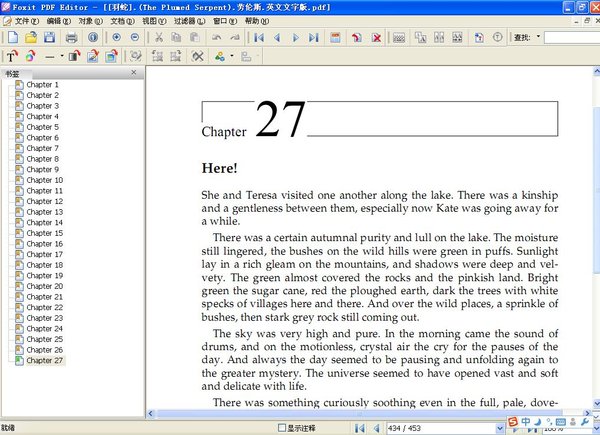Open the line tool dropdown arrow

[x=62, y=57]
